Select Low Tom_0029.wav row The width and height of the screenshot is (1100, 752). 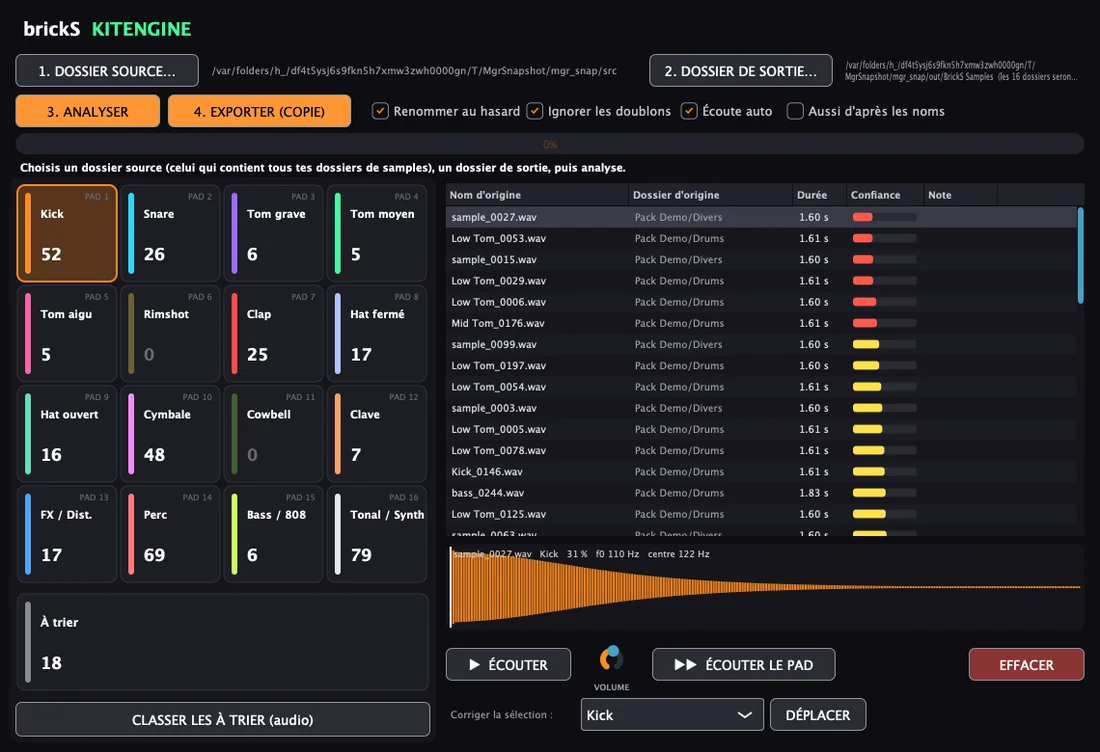click(x=761, y=281)
